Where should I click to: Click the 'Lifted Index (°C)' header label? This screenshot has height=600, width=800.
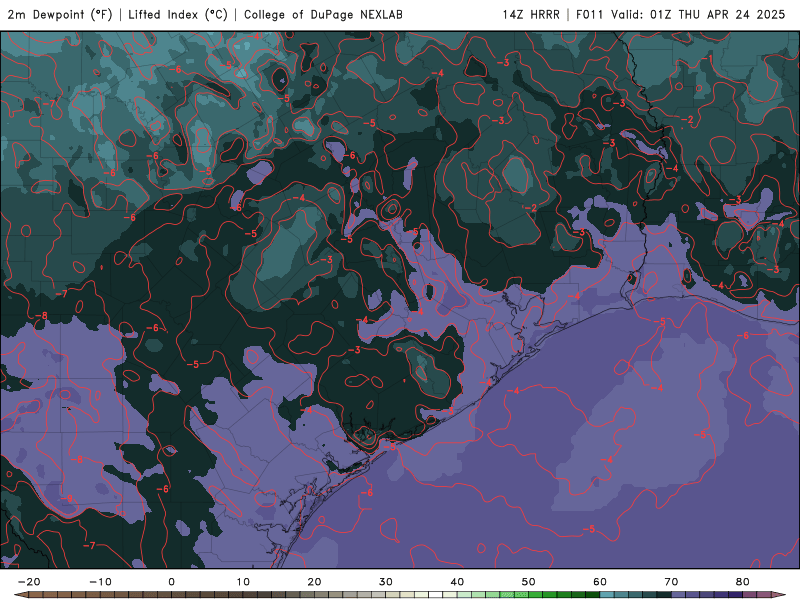point(178,15)
